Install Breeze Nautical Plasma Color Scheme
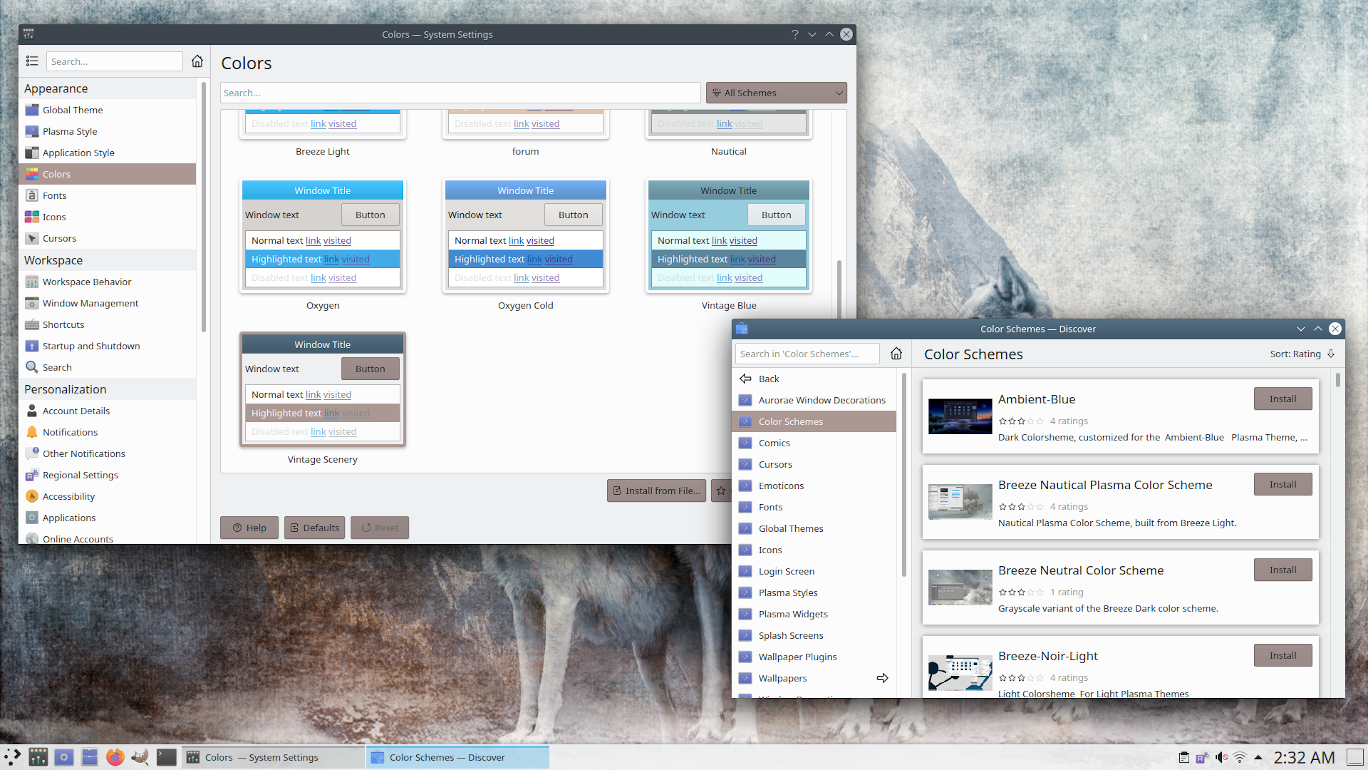The width and height of the screenshot is (1368, 770). point(1283,485)
